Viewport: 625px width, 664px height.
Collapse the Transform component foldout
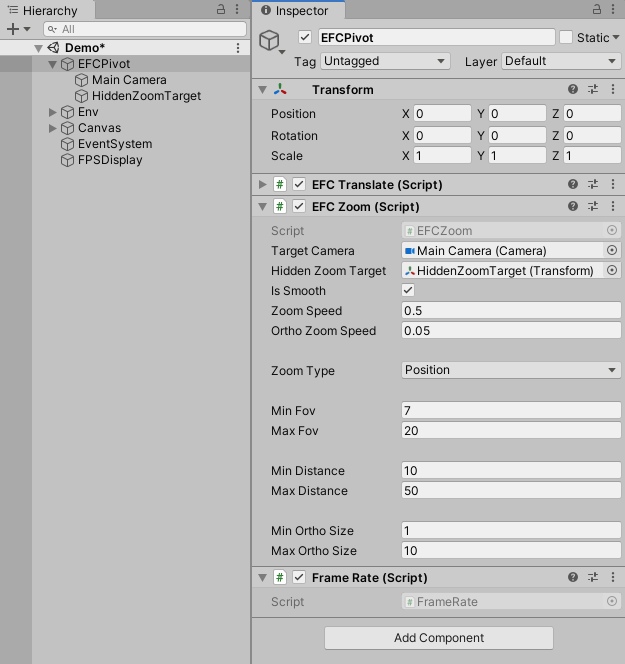[263, 90]
